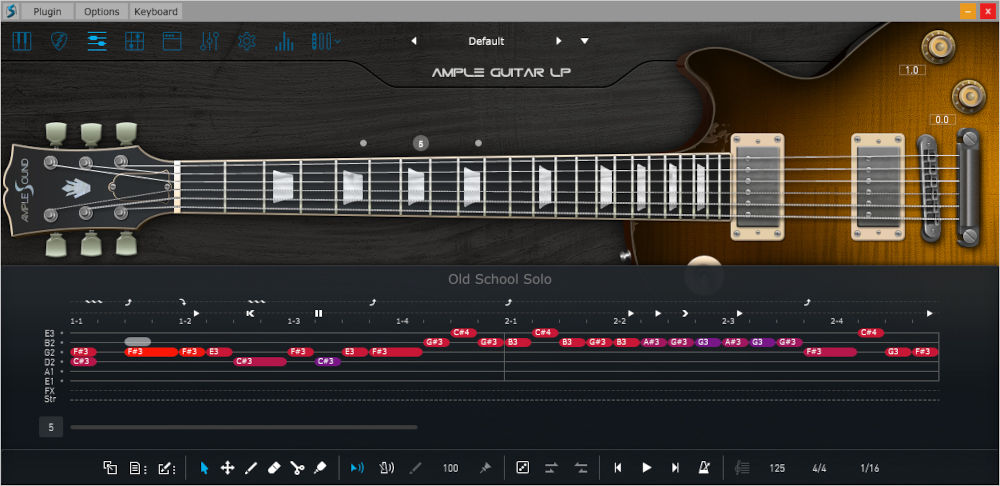Click the first swap-arrows icon
1000x486 pixels.
pos(551,468)
